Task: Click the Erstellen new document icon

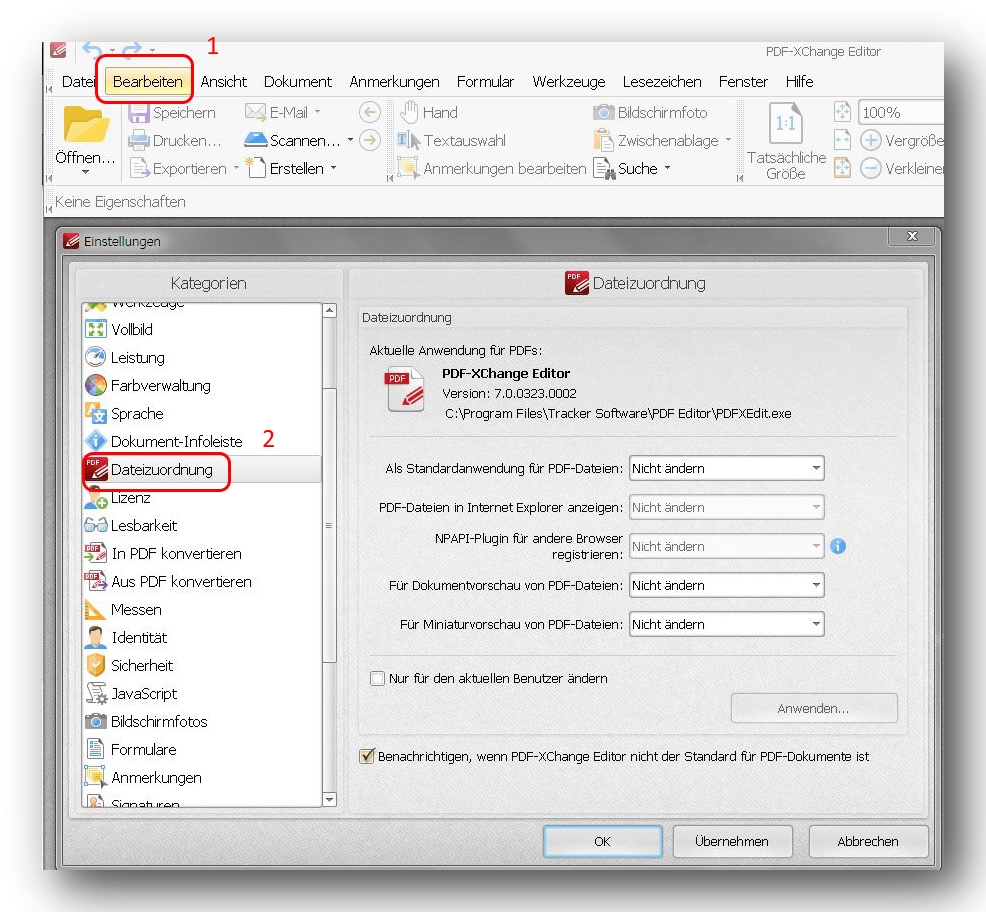Action: [256, 167]
